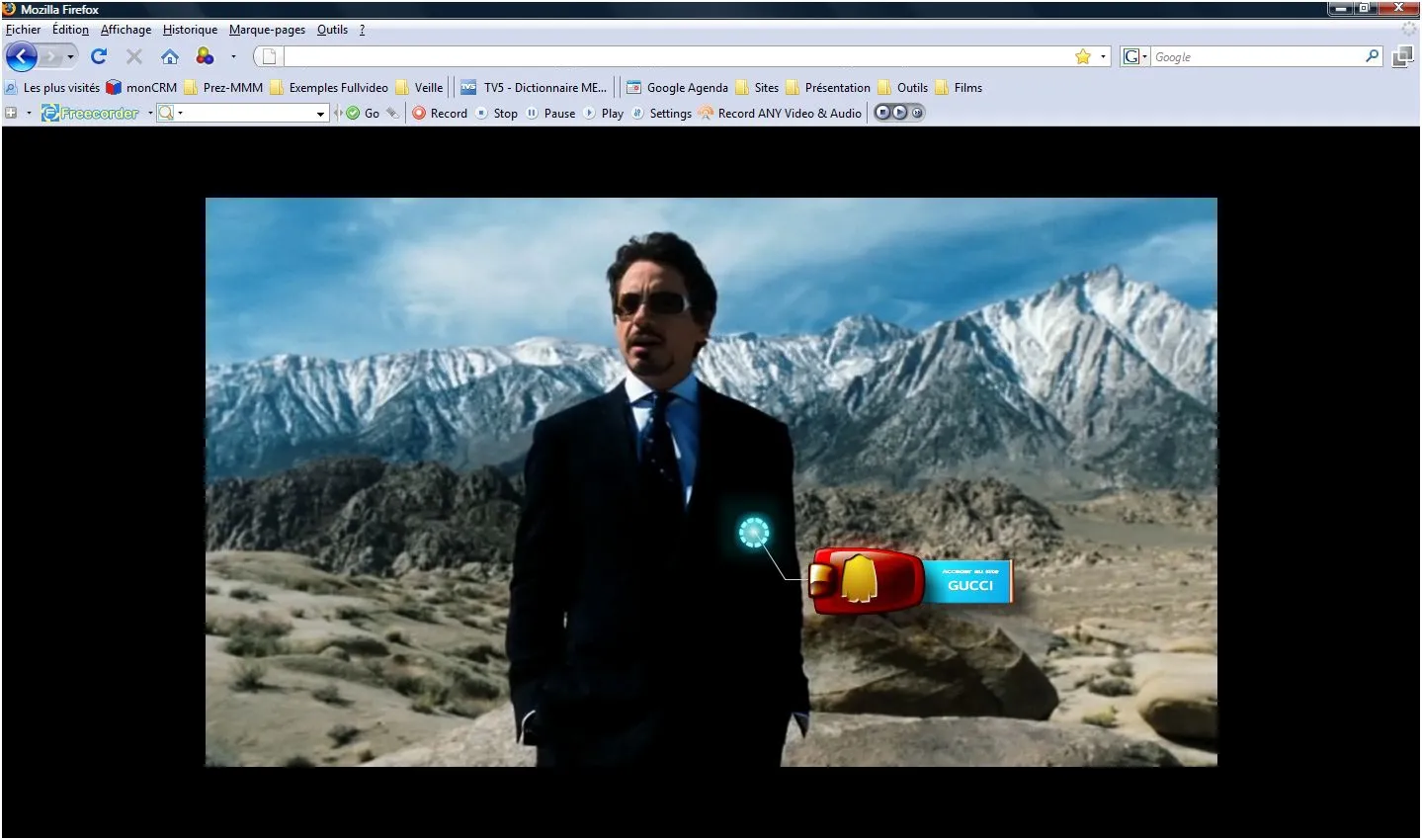
Task: Pause the Freecorder recording
Action: click(x=550, y=114)
